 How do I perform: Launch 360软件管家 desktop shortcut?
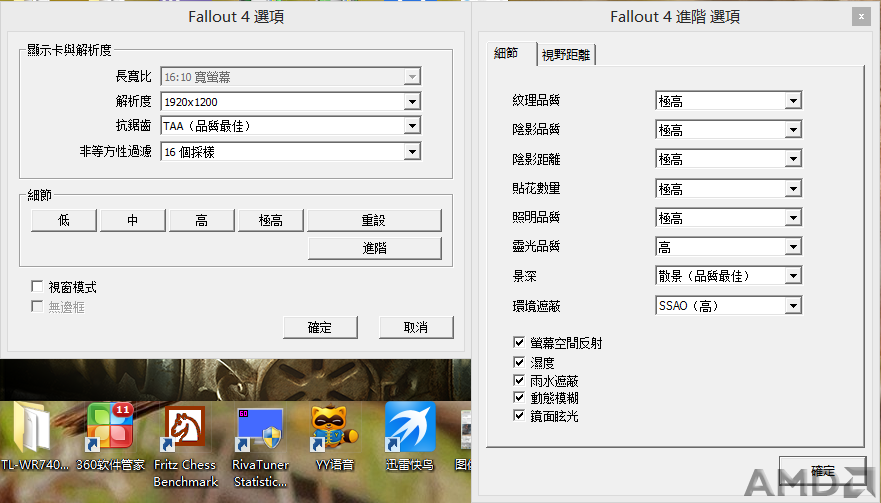click(x=110, y=436)
